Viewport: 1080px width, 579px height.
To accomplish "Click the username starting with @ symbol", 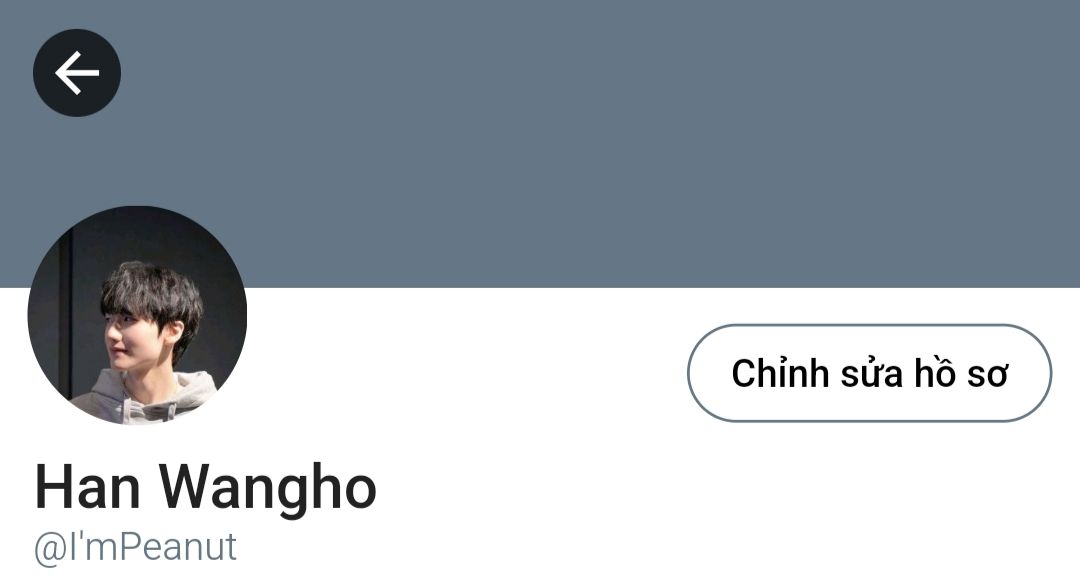I will [135, 549].
